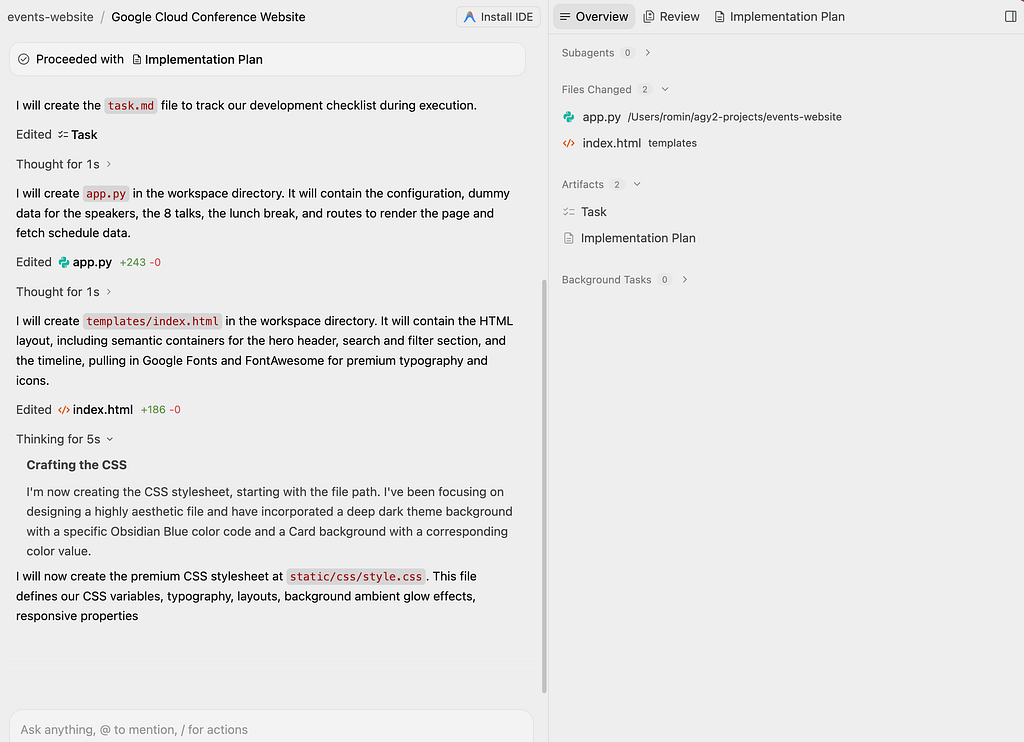Click the checklist icon beside sidebar Task
Image resolution: width=1024 pixels, height=742 pixels.
[569, 212]
